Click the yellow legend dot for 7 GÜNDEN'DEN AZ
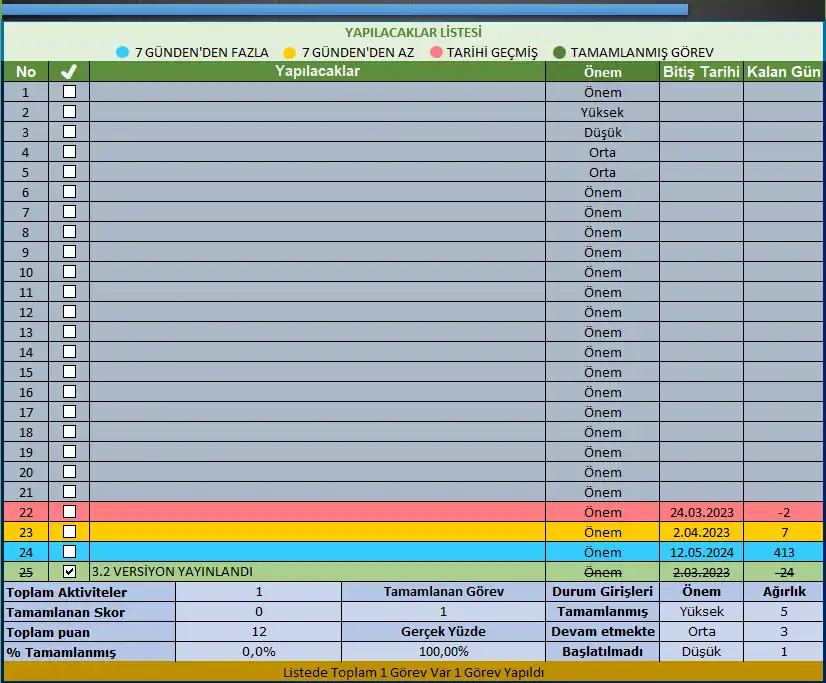The height and width of the screenshot is (683, 826). tap(289, 53)
